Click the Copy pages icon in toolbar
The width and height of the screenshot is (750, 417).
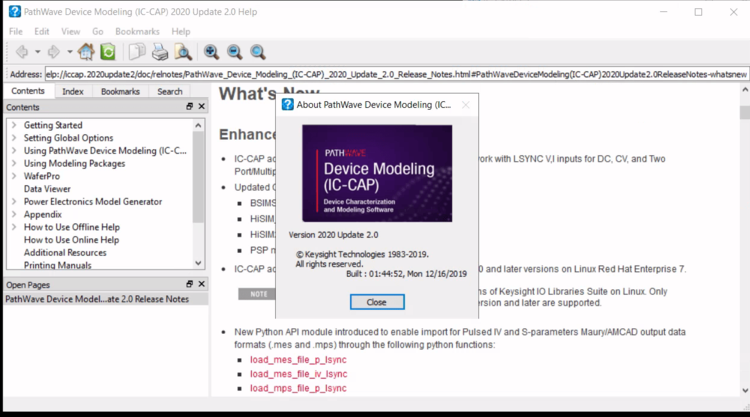click(x=137, y=52)
